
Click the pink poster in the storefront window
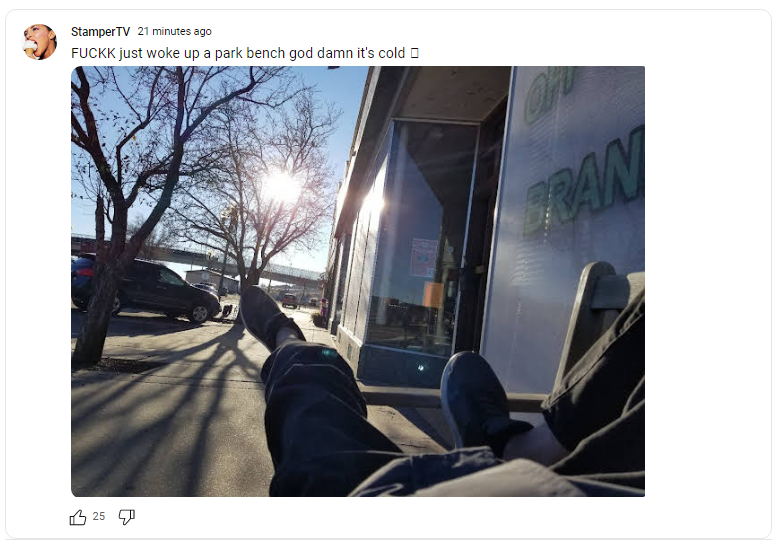pyautogui.click(x=423, y=258)
